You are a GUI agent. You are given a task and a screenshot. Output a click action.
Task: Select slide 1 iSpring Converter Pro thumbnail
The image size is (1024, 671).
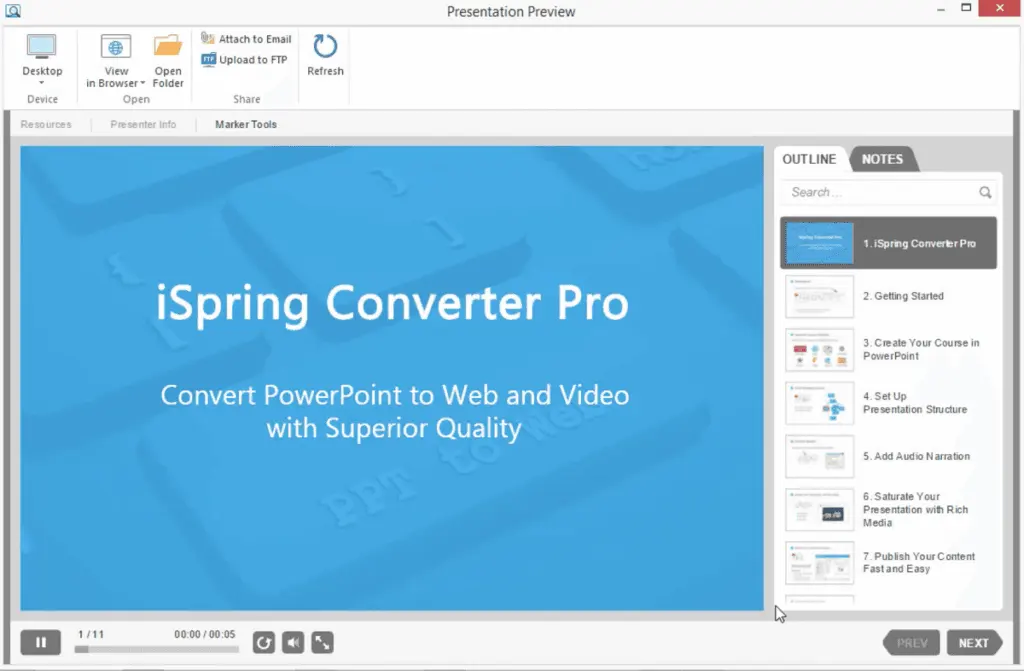pyautogui.click(x=819, y=243)
